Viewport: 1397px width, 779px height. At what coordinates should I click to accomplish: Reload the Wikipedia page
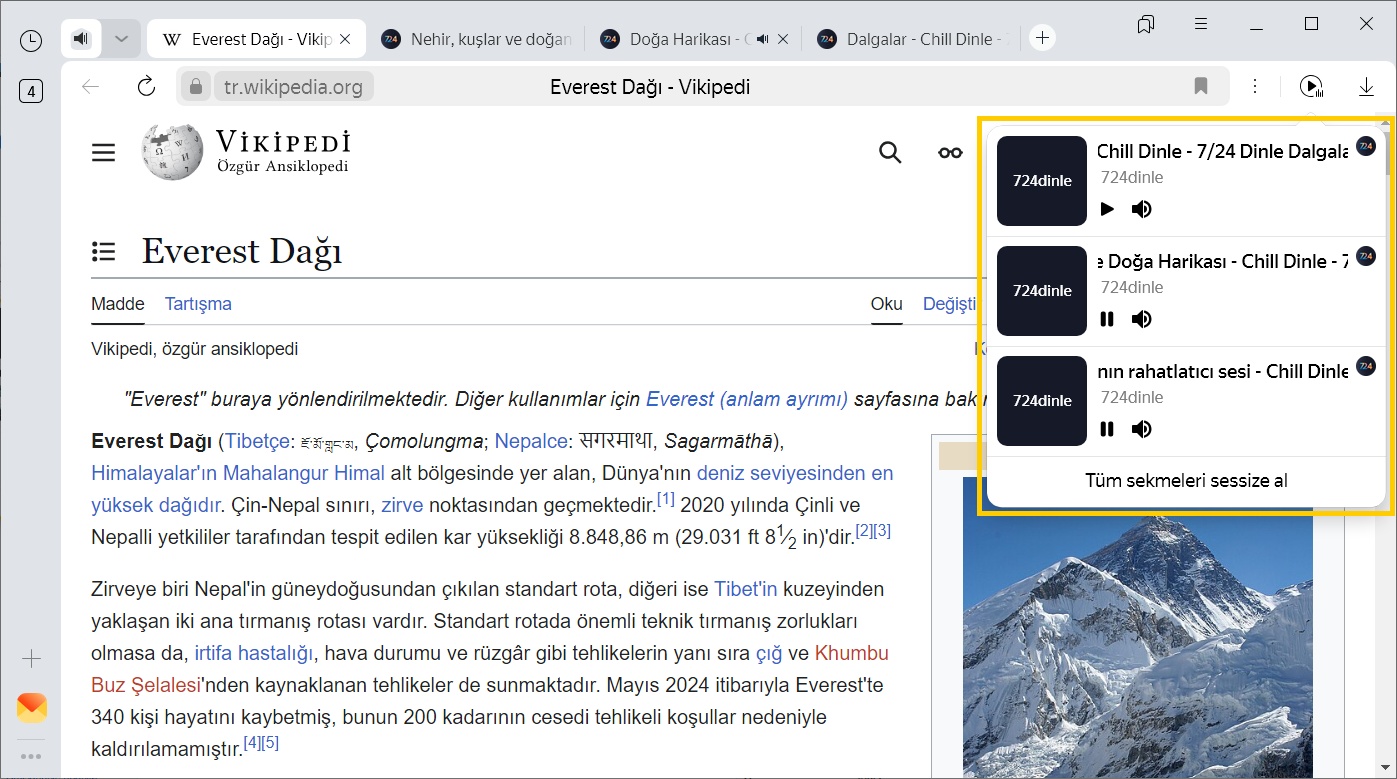[x=146, y=87]
